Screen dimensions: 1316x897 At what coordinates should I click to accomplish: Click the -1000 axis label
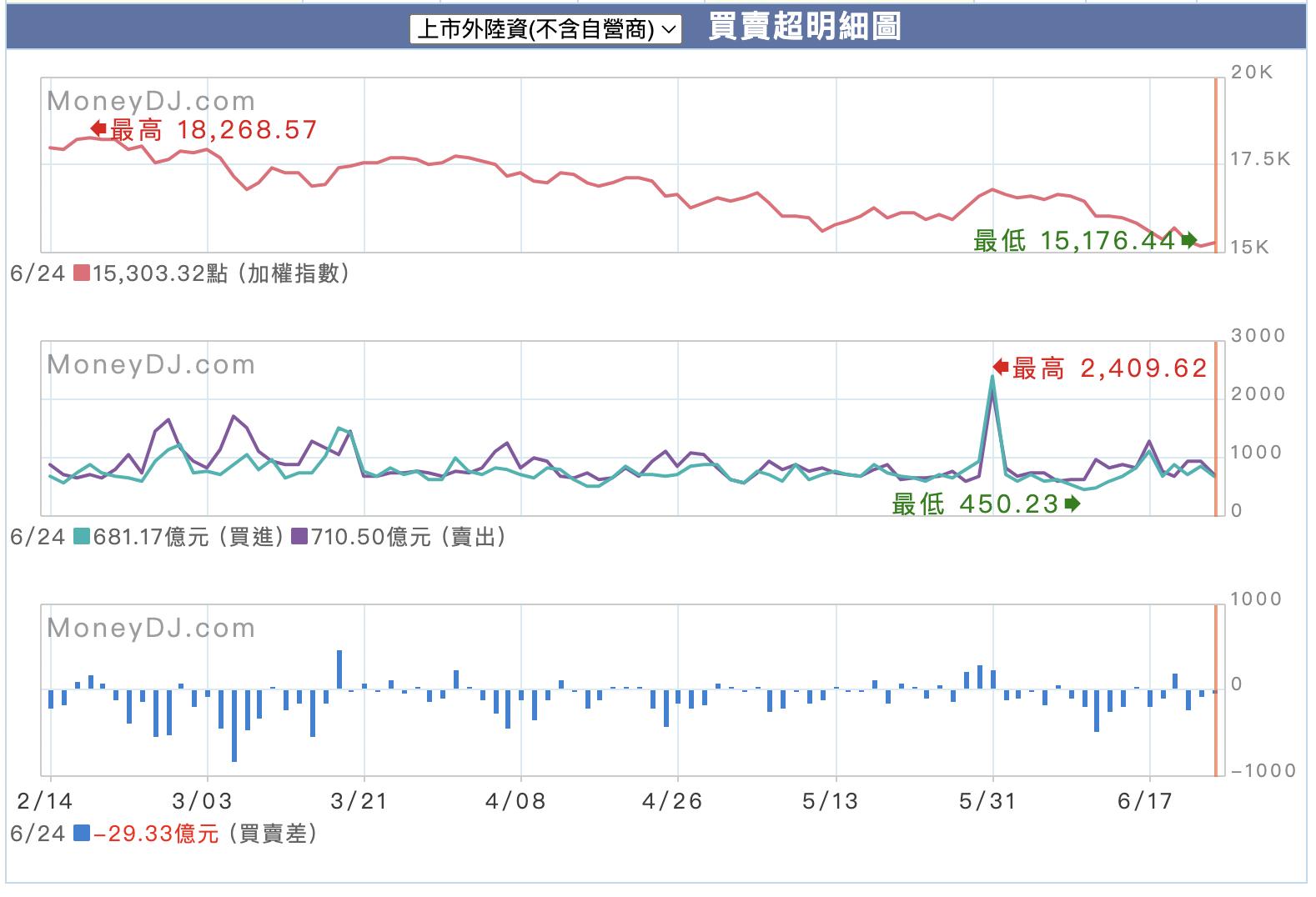click(x=1263, y=770)
